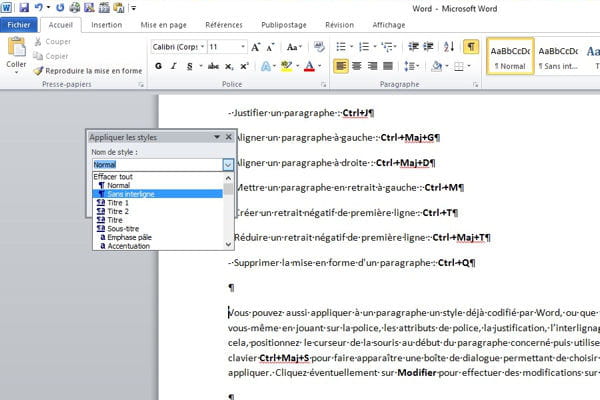The width and height of the screenshot is (600, 400).
Task: Click the borders icon
Action: [x=458, y=67]
